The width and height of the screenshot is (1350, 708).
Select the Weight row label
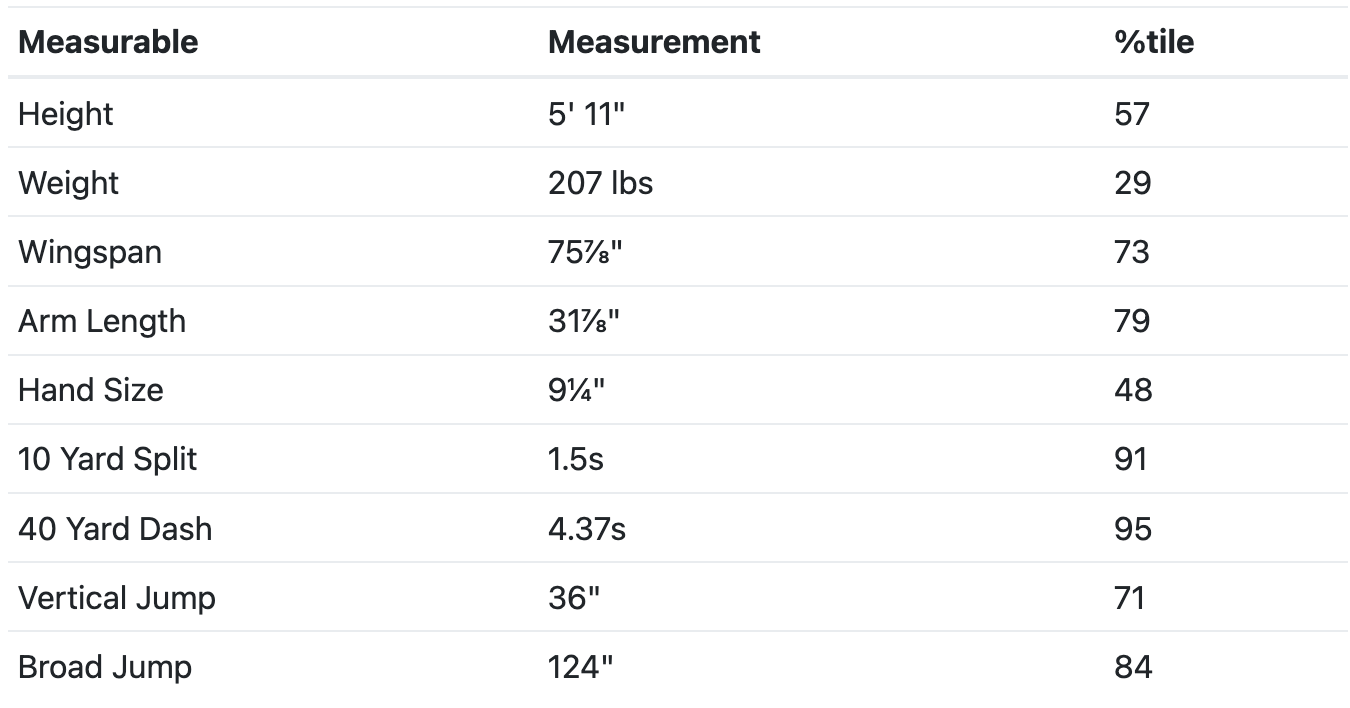68,183
